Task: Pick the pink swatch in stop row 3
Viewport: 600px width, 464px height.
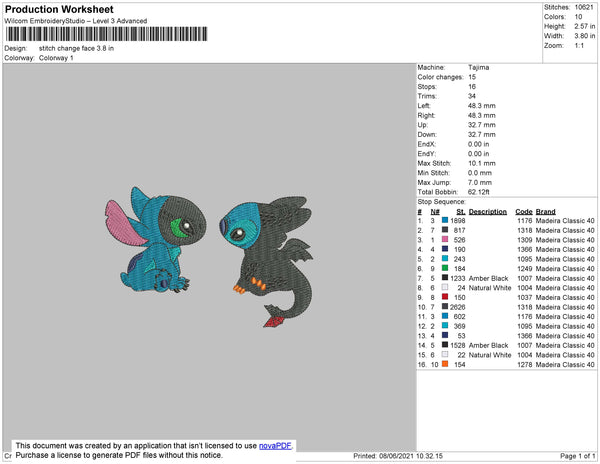Action: click(x=445, y=239)
